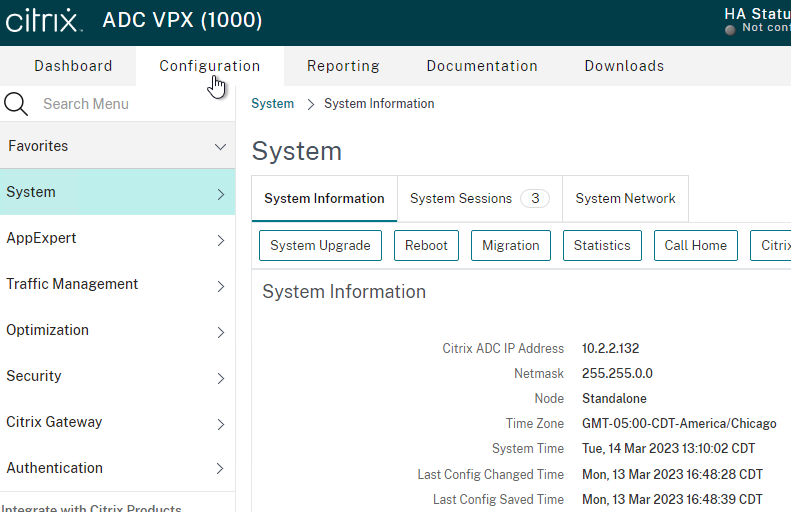Click the System Upgrade button
Image resolution: width=791 pixels, height=512 pixels.
point(320,246)
